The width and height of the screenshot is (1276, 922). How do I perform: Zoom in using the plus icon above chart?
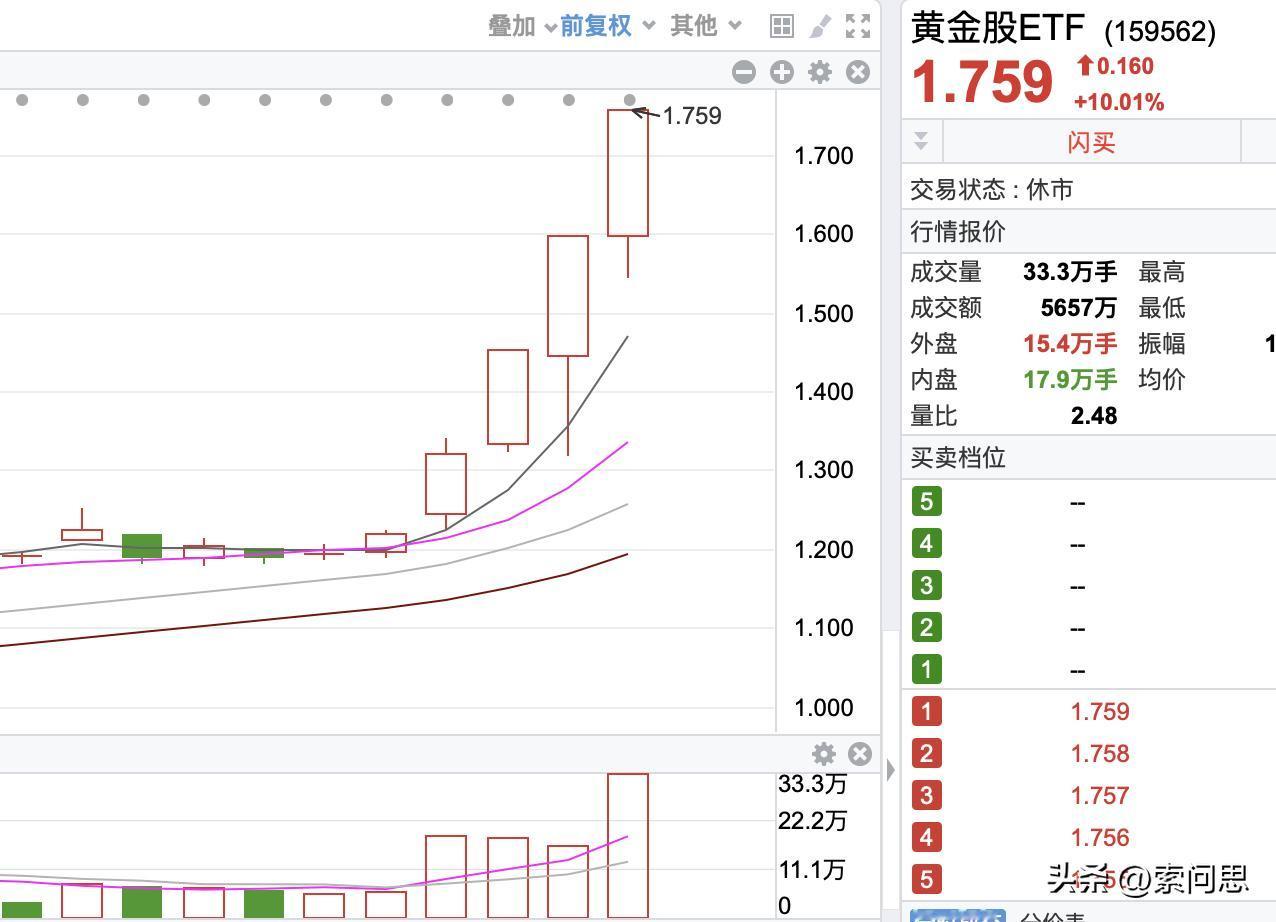(780, 72)
